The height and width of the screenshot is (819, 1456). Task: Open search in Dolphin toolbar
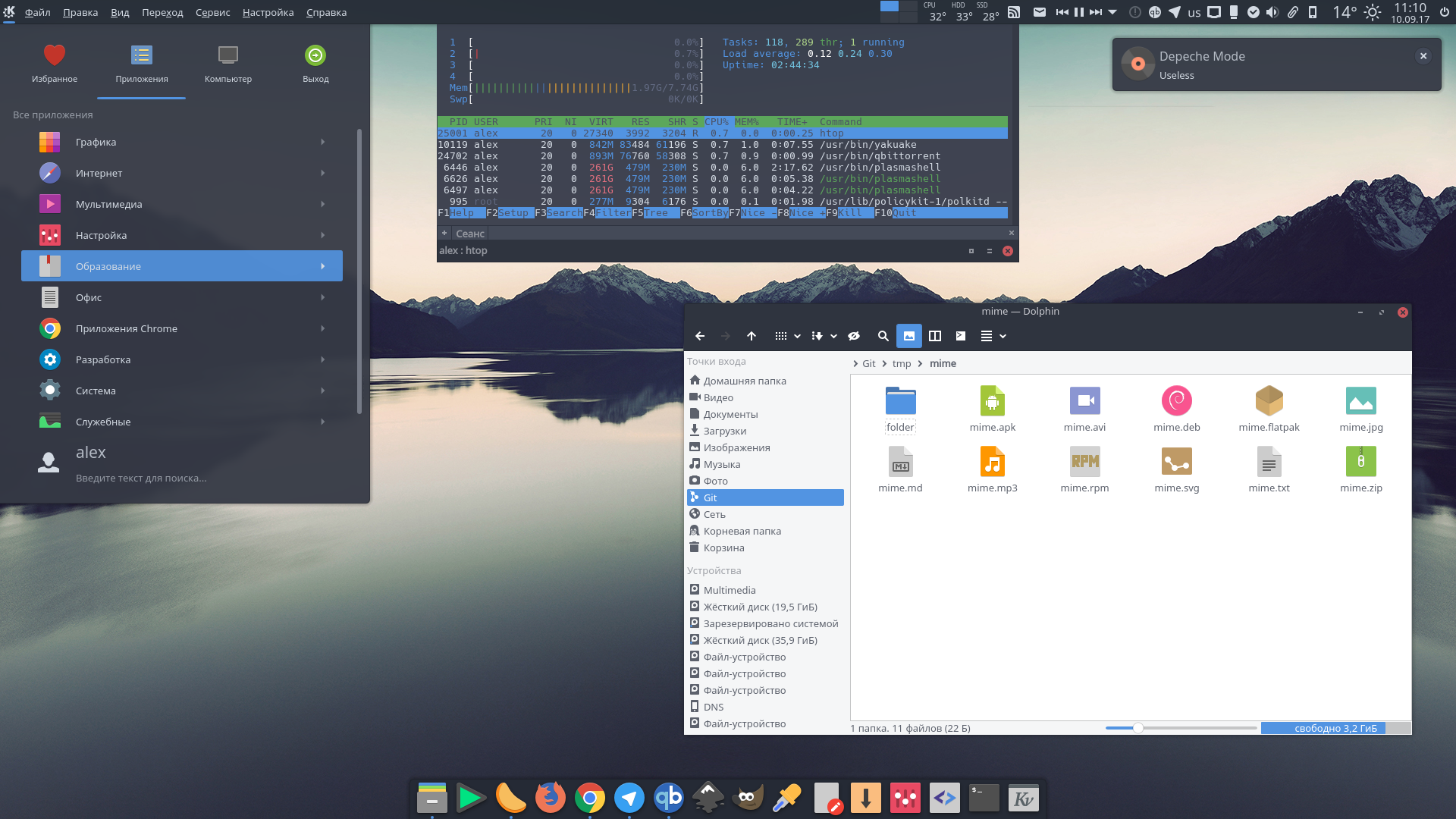(x=883, y=336)
